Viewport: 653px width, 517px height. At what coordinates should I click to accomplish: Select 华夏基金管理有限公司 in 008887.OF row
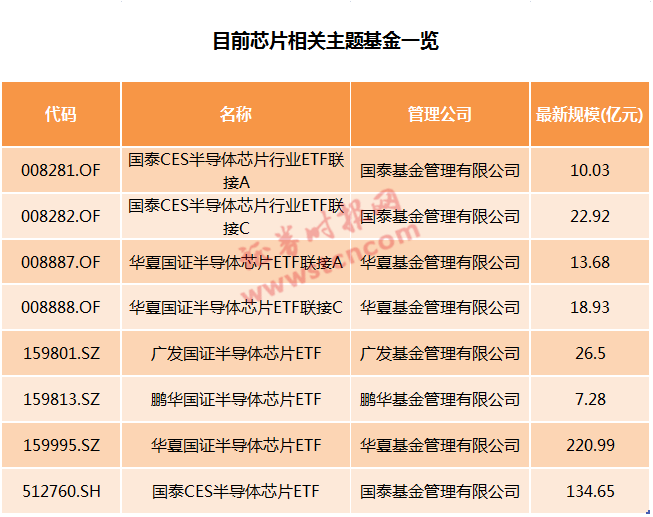tap(440, 262)
